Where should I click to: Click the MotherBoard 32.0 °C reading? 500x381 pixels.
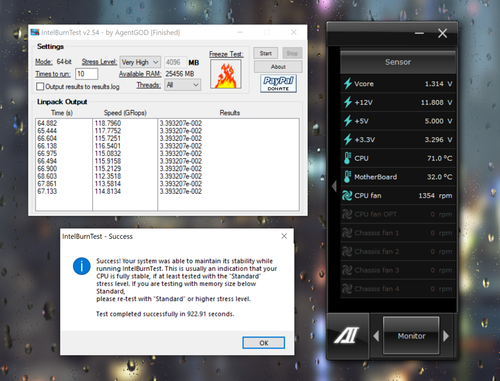point(440,177)
